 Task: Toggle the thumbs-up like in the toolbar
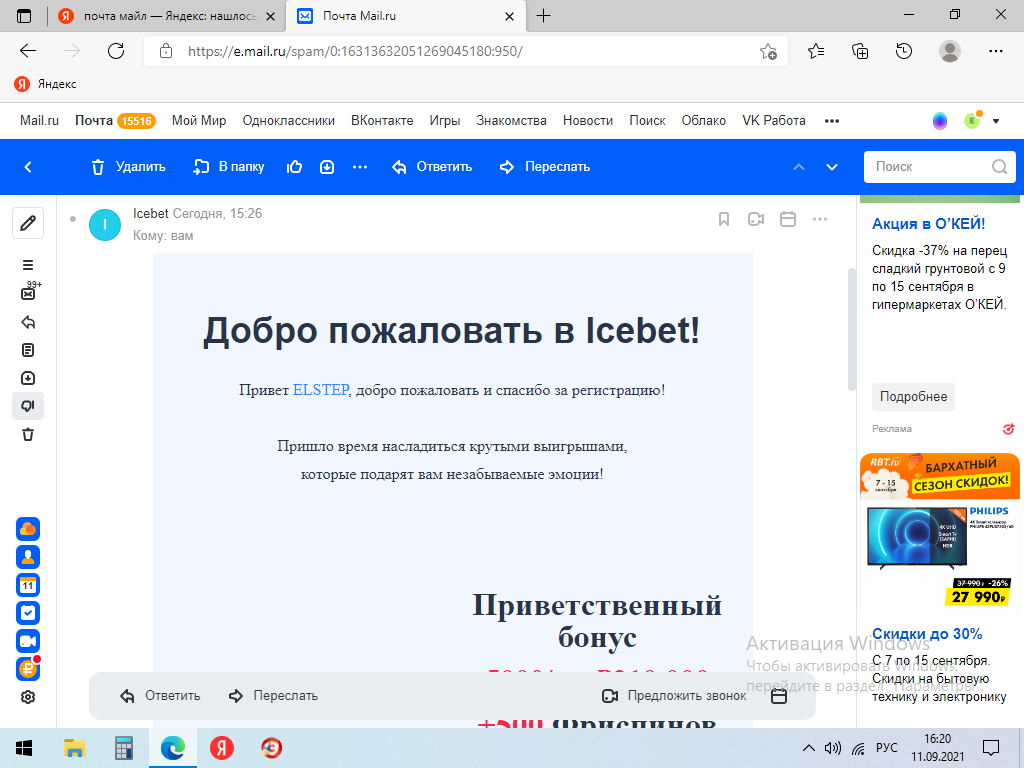point(295,166)
